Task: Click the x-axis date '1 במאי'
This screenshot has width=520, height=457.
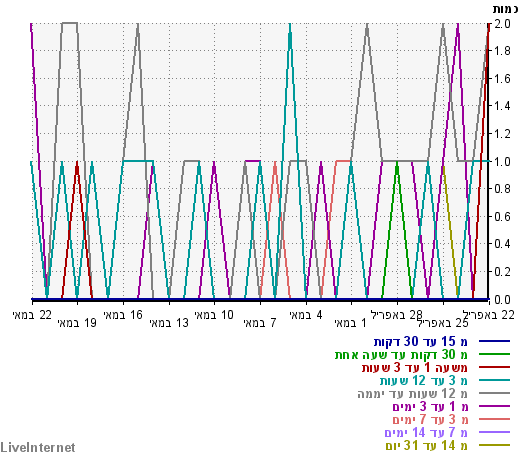Action: (351, 323)
